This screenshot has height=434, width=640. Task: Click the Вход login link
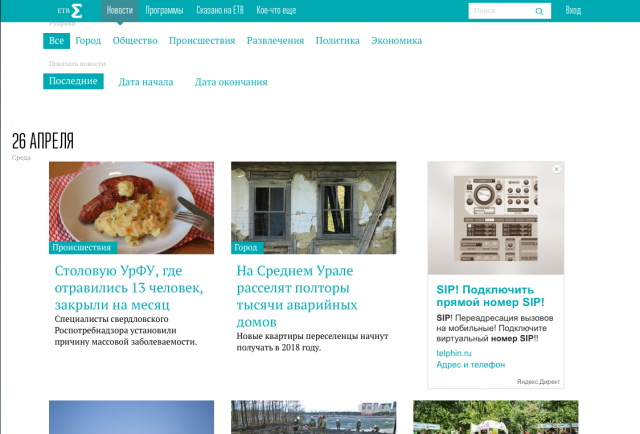coord(573,11)
